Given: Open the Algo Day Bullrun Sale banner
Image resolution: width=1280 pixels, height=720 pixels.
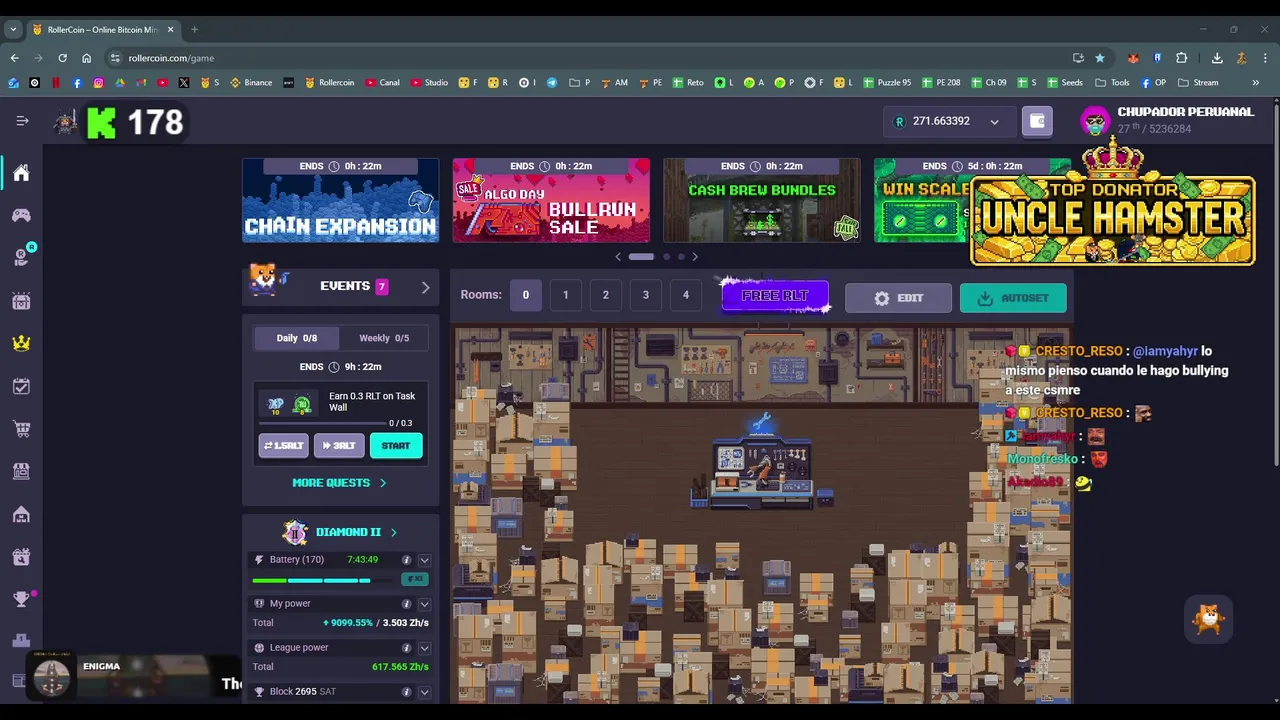Looking at the screenshot, I should 551,200.
